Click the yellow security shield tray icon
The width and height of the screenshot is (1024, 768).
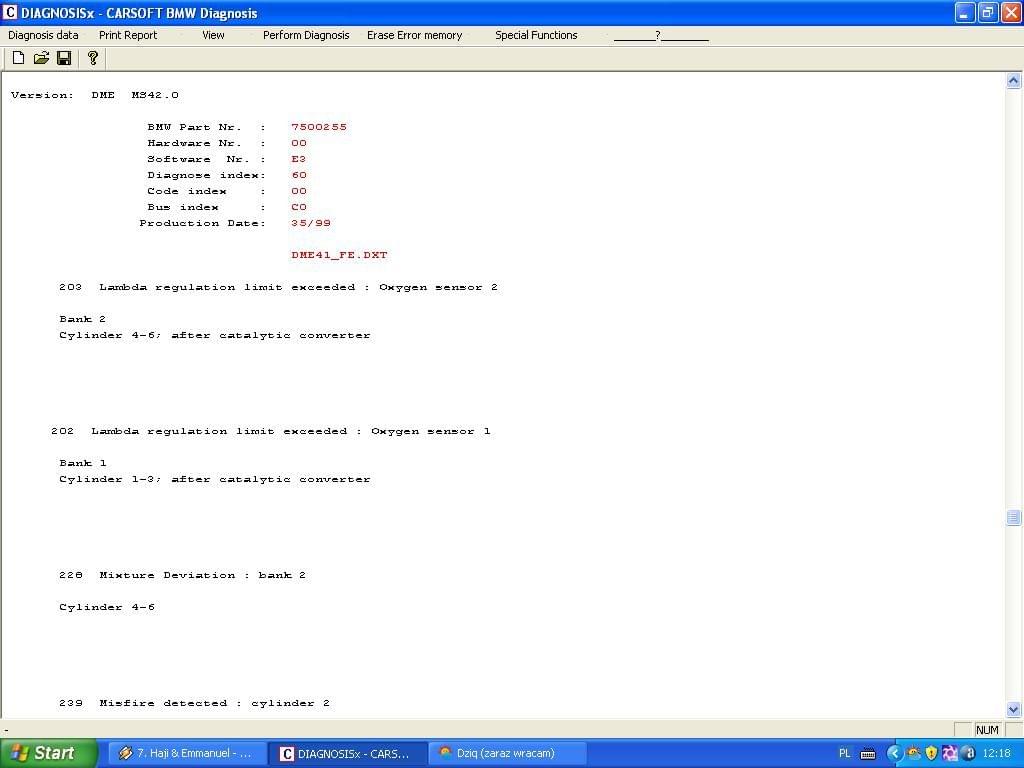(x=931, y=753)
